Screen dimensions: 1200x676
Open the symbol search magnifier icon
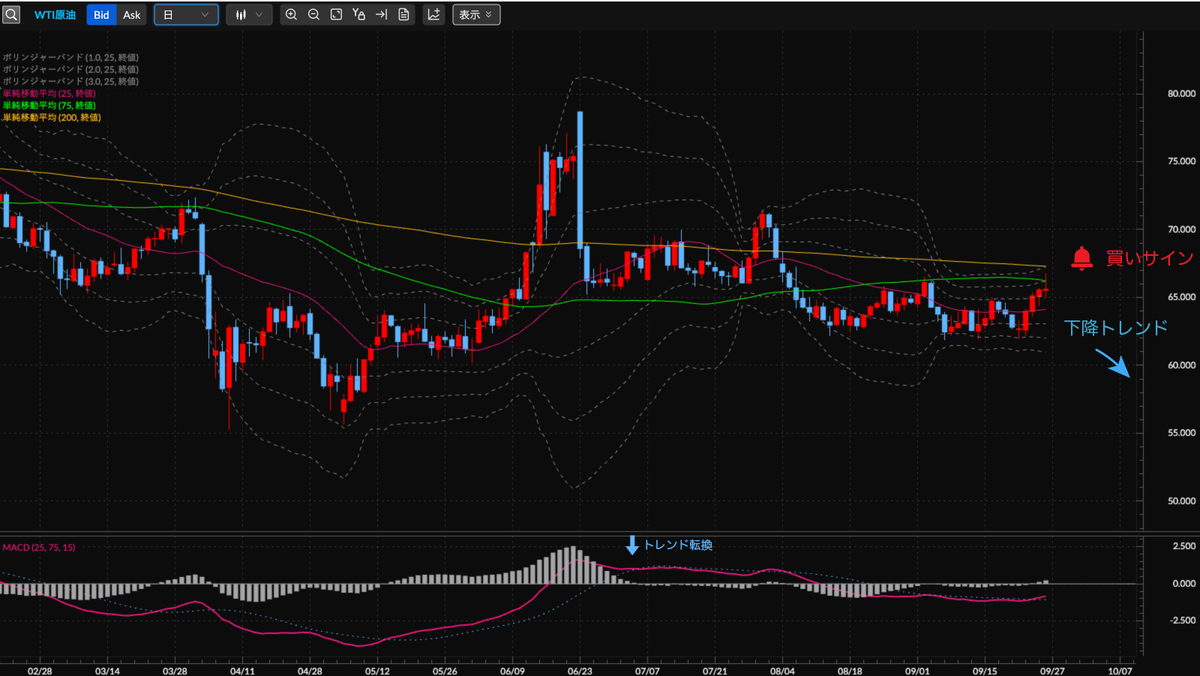11,15
